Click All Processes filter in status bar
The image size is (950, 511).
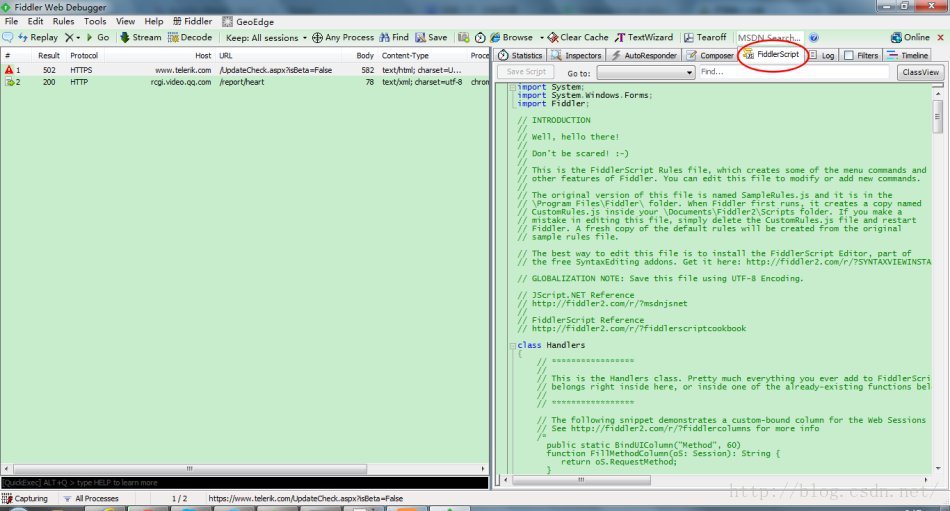pos(91,498)
